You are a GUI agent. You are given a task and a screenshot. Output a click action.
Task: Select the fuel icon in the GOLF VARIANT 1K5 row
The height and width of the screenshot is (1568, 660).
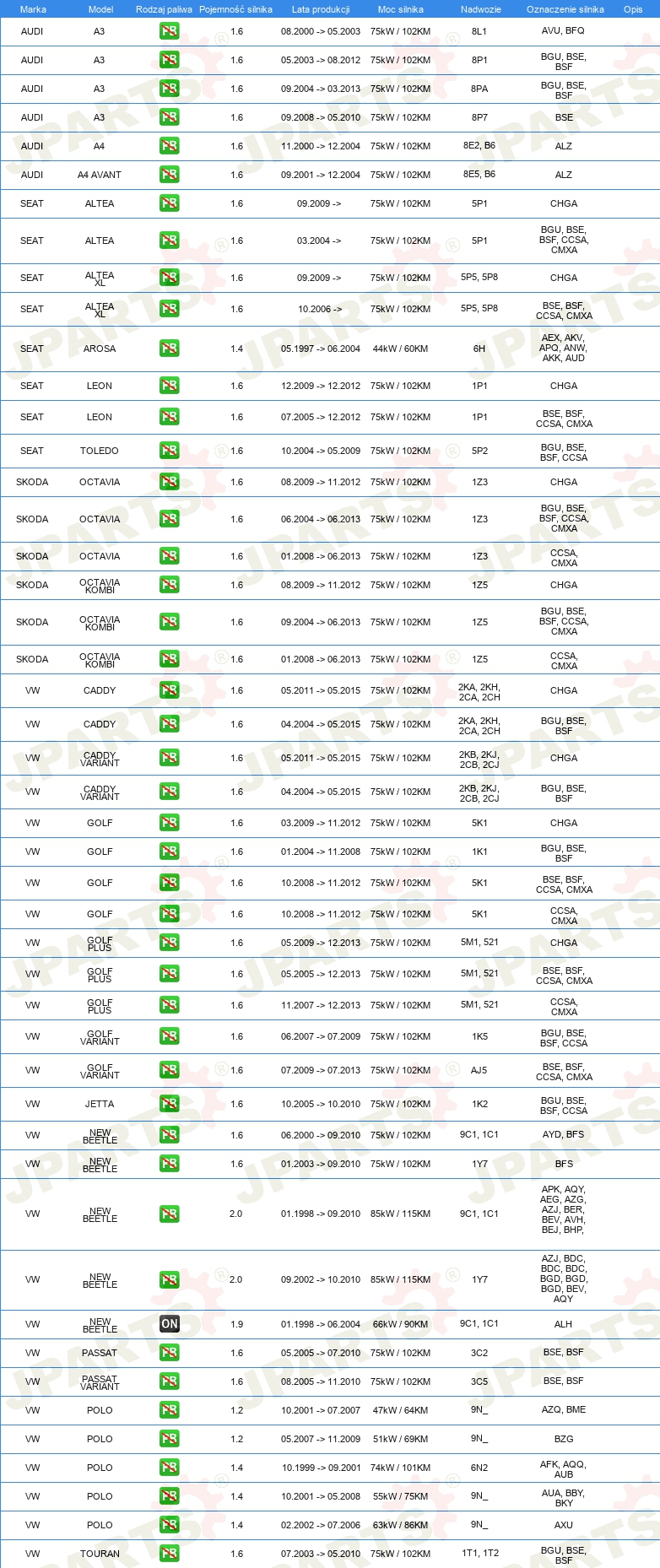(169, 1036)
